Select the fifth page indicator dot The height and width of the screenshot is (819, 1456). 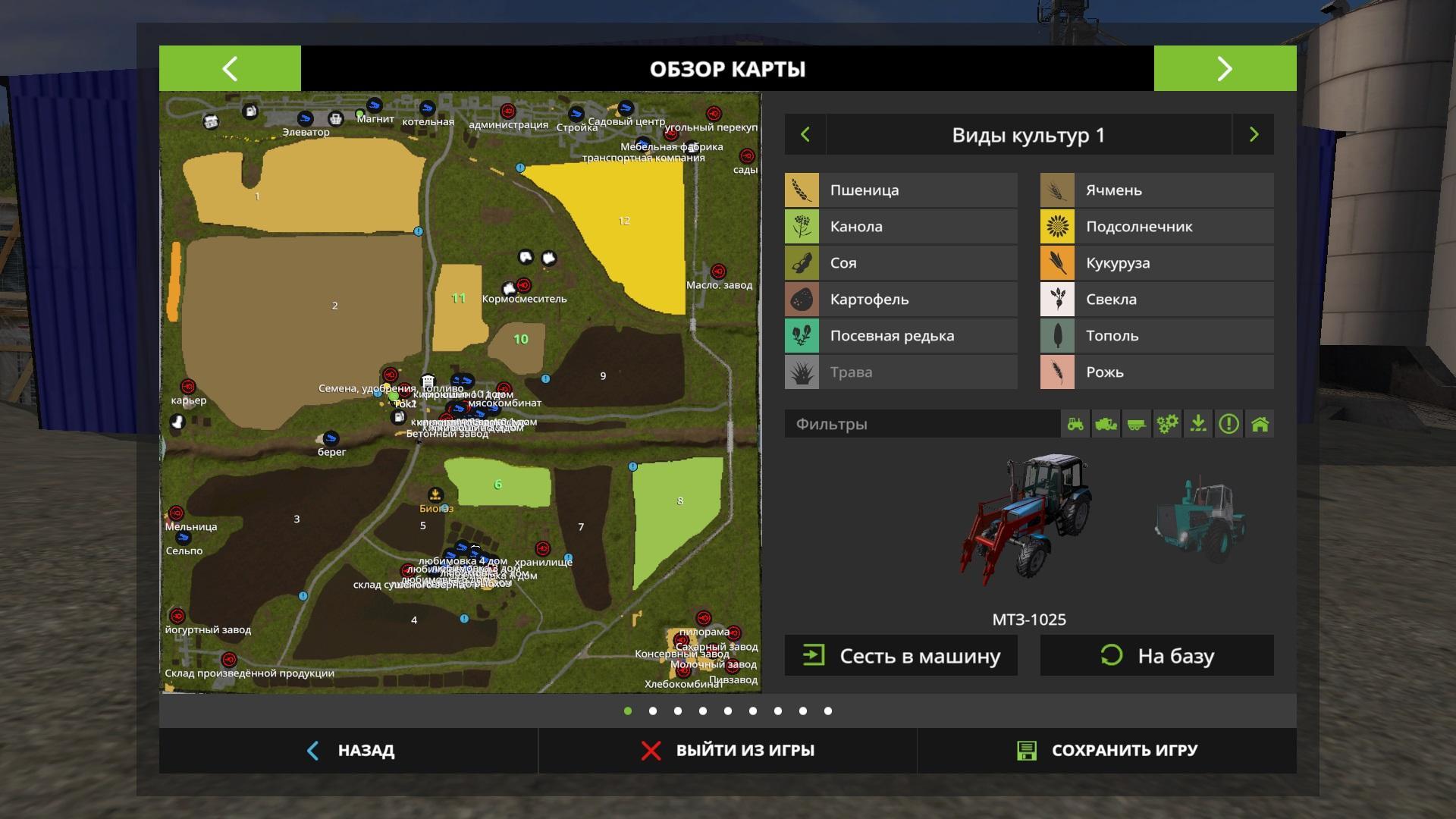click(x=728, y=711)
